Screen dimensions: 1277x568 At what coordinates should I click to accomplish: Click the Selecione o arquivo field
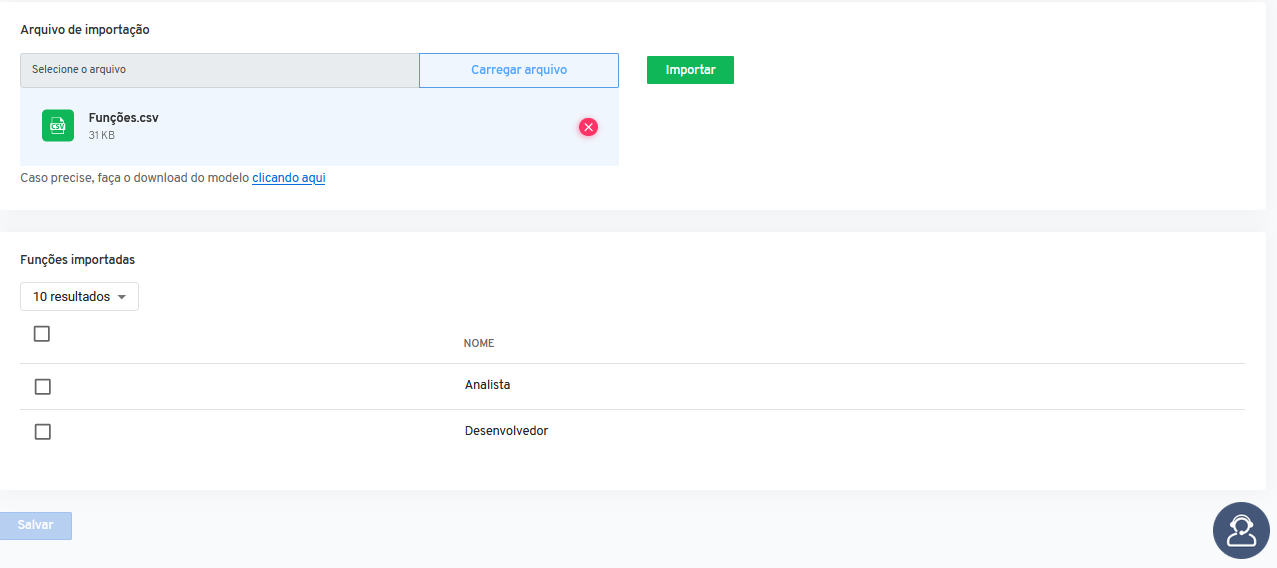tap(219, 70)
